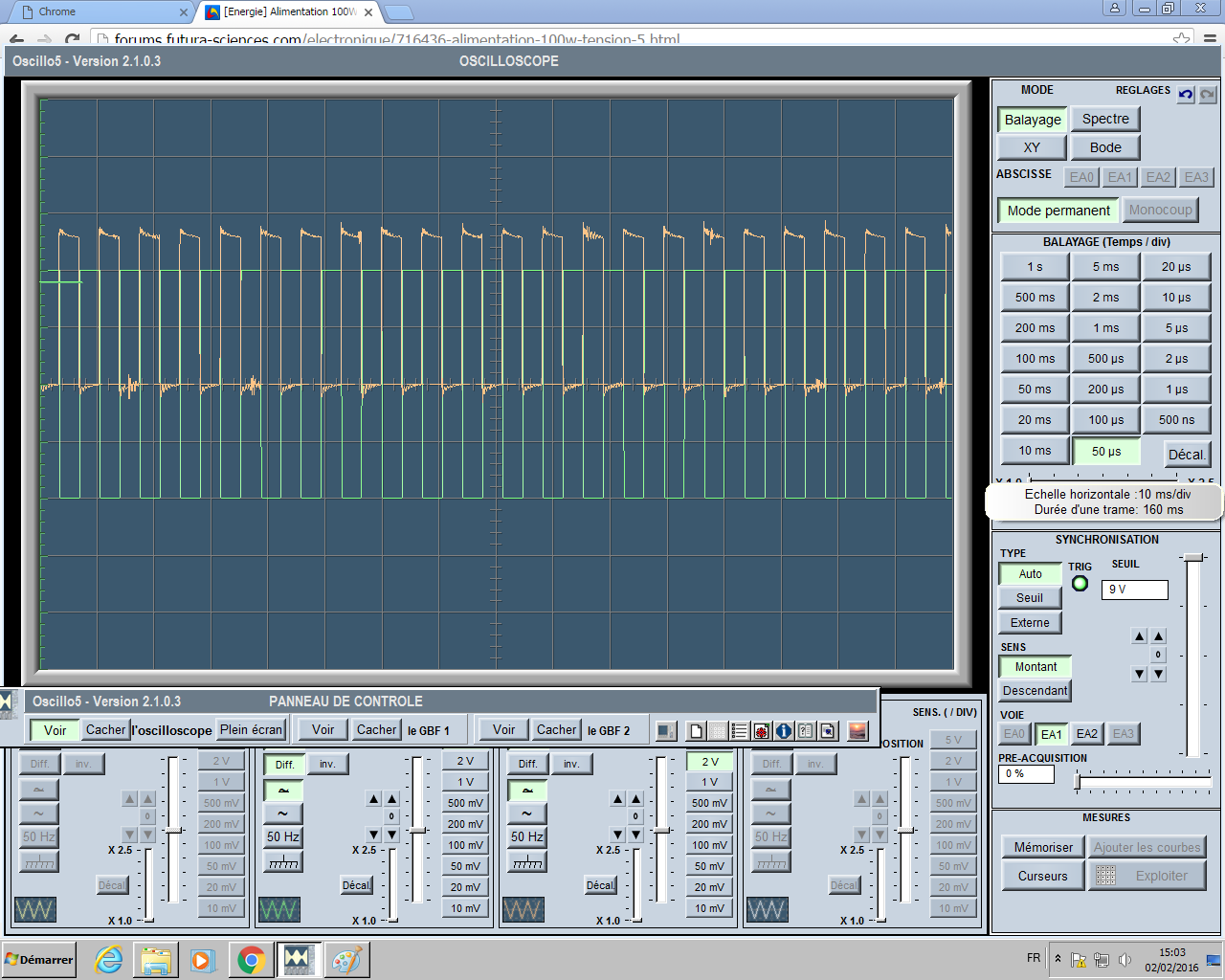Switch to the tab titled Chrome
The height and width of the screenshot is (980, 1225).
[x=100, y=11]
